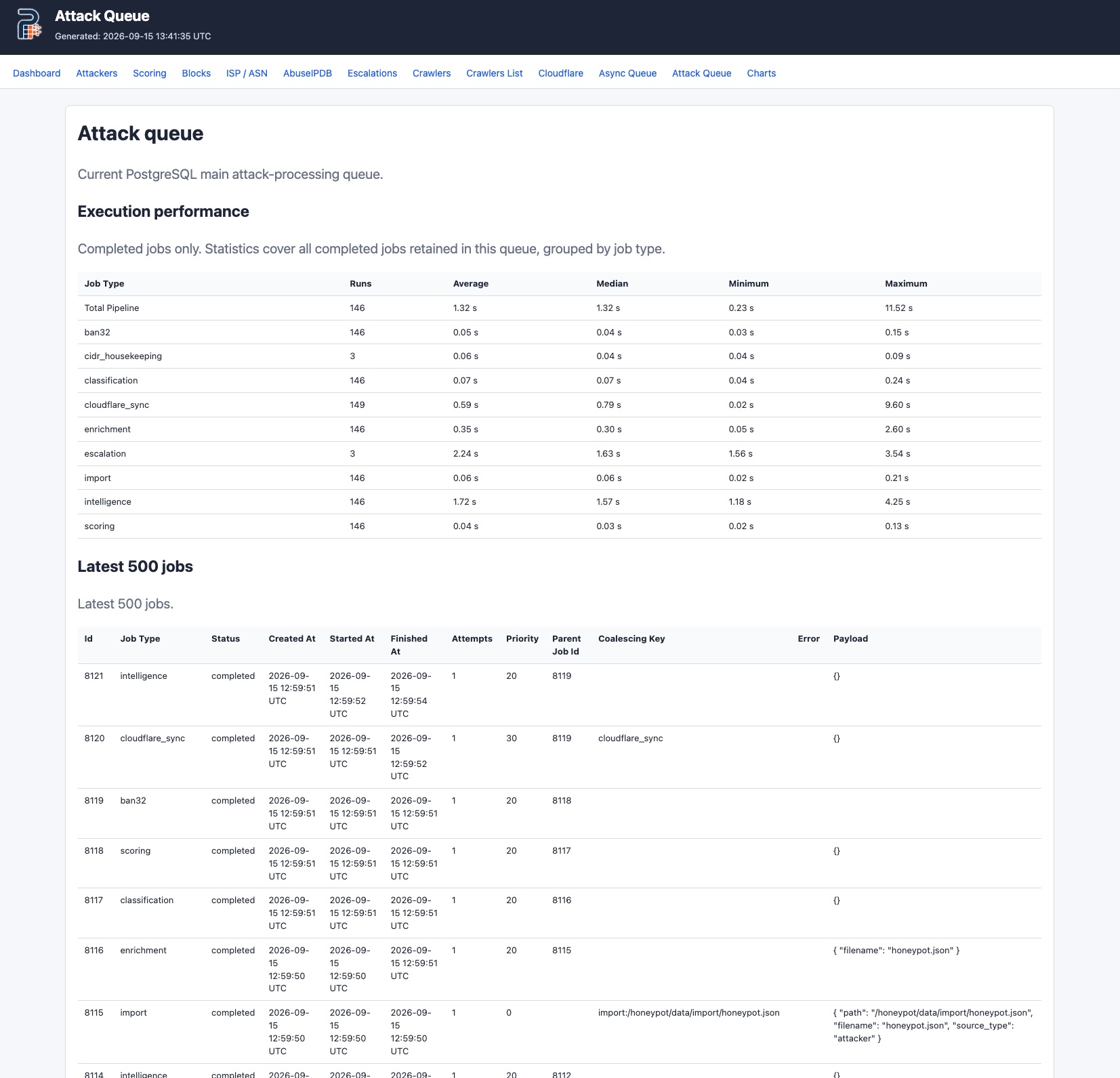This screenshot has width=1120, height=1078.
Task: Select job id 8115 import row
Action: pos(94,1013)
